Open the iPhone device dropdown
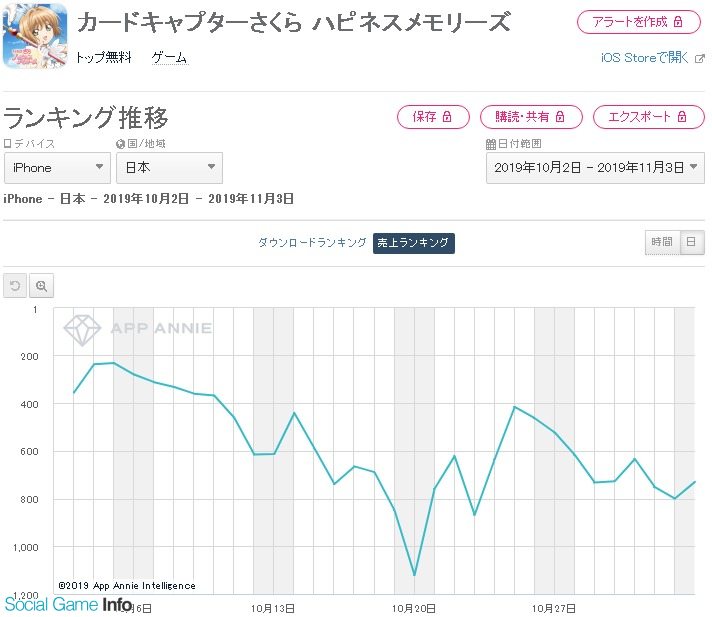 click(x=57, y=168)
